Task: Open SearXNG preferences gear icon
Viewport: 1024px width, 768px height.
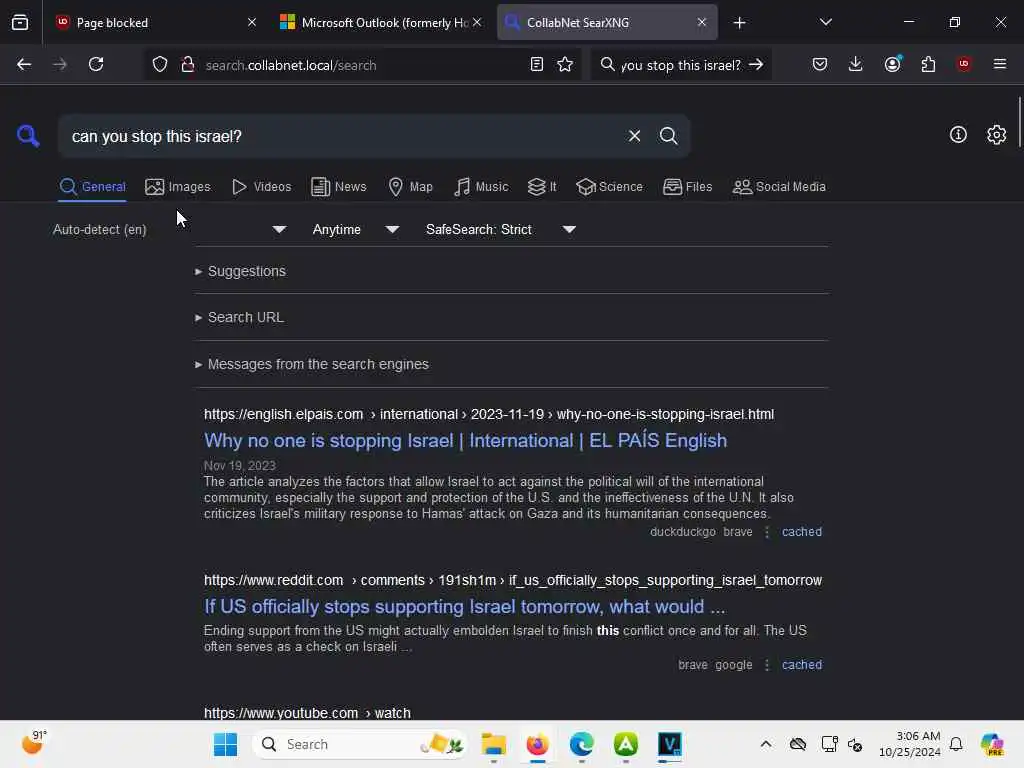Action: click(x=996, y=135)
